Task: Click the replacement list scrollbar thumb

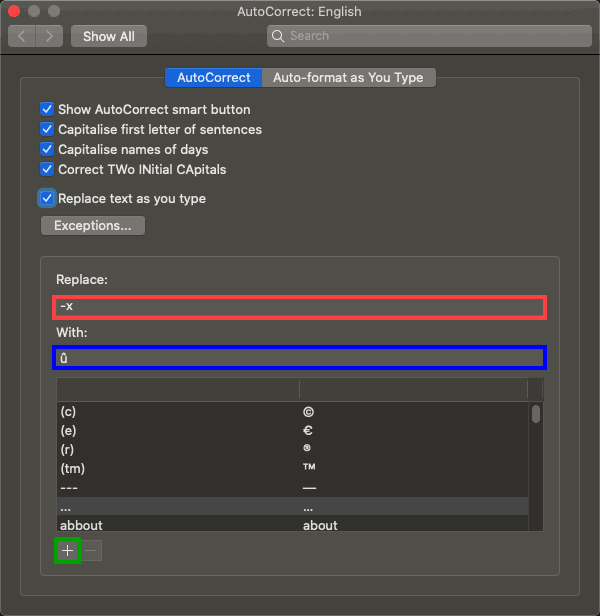Action: point(536,414)
